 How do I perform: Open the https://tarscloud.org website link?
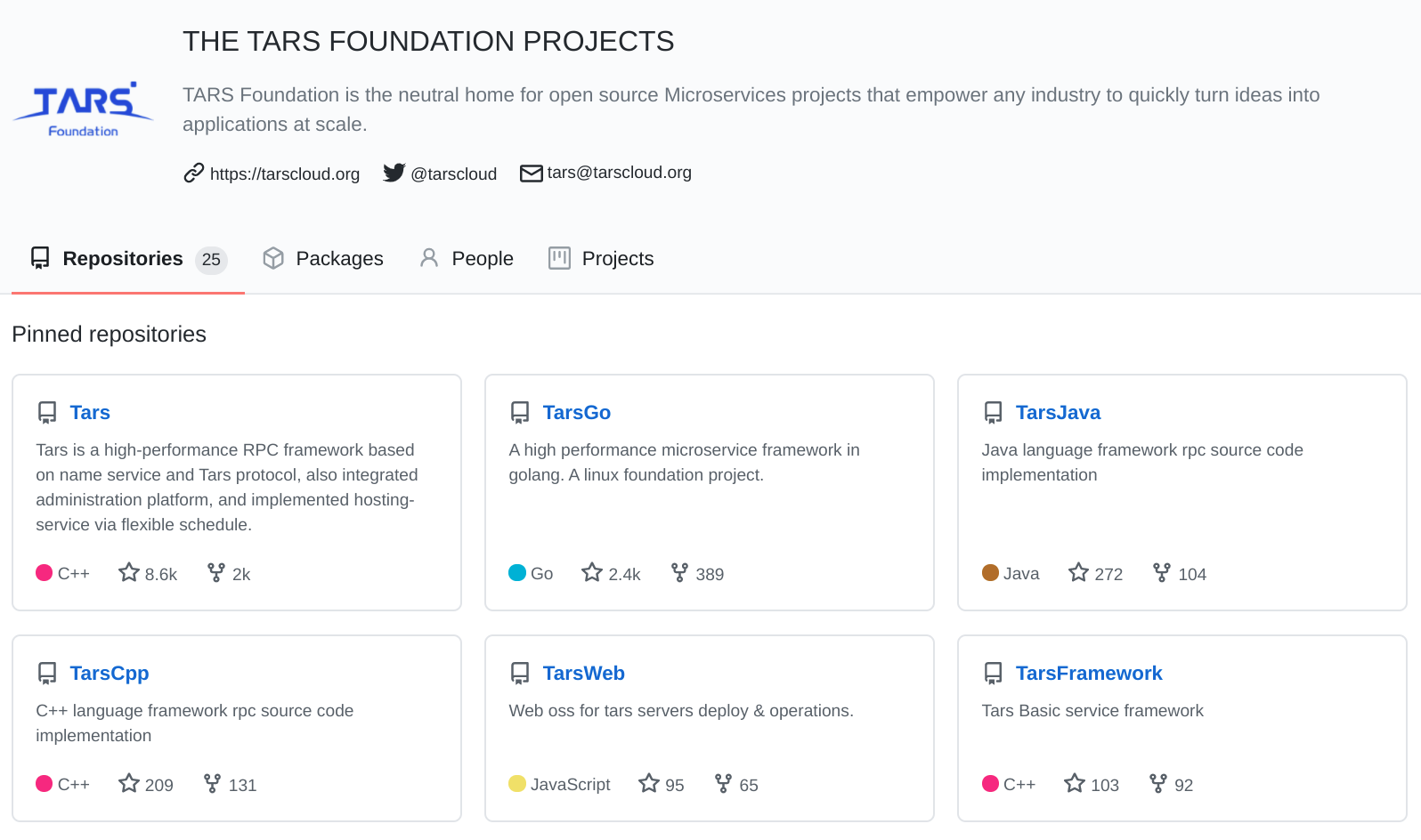pos(284,174)
